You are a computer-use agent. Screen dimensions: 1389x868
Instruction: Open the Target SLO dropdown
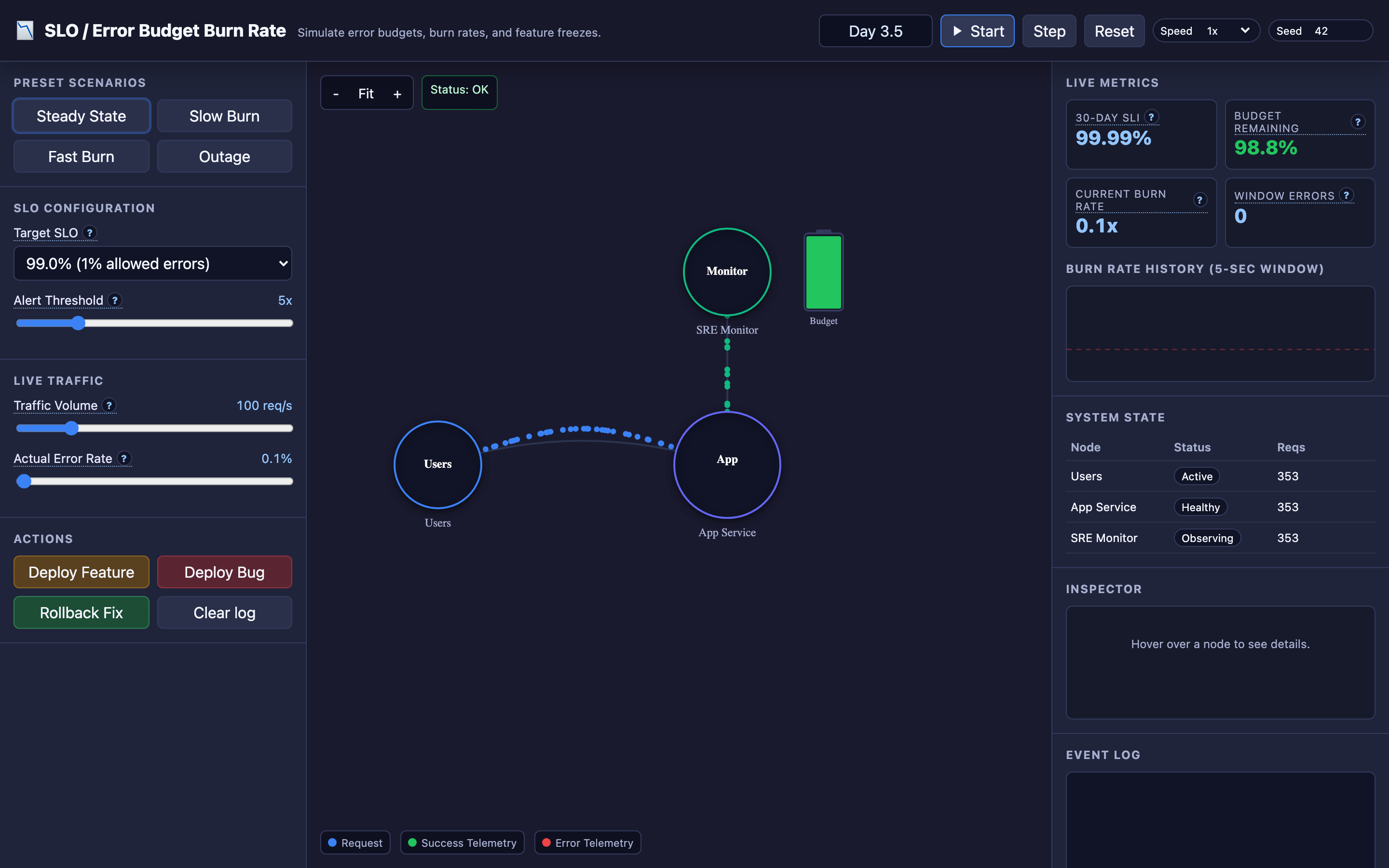(153, 263)
